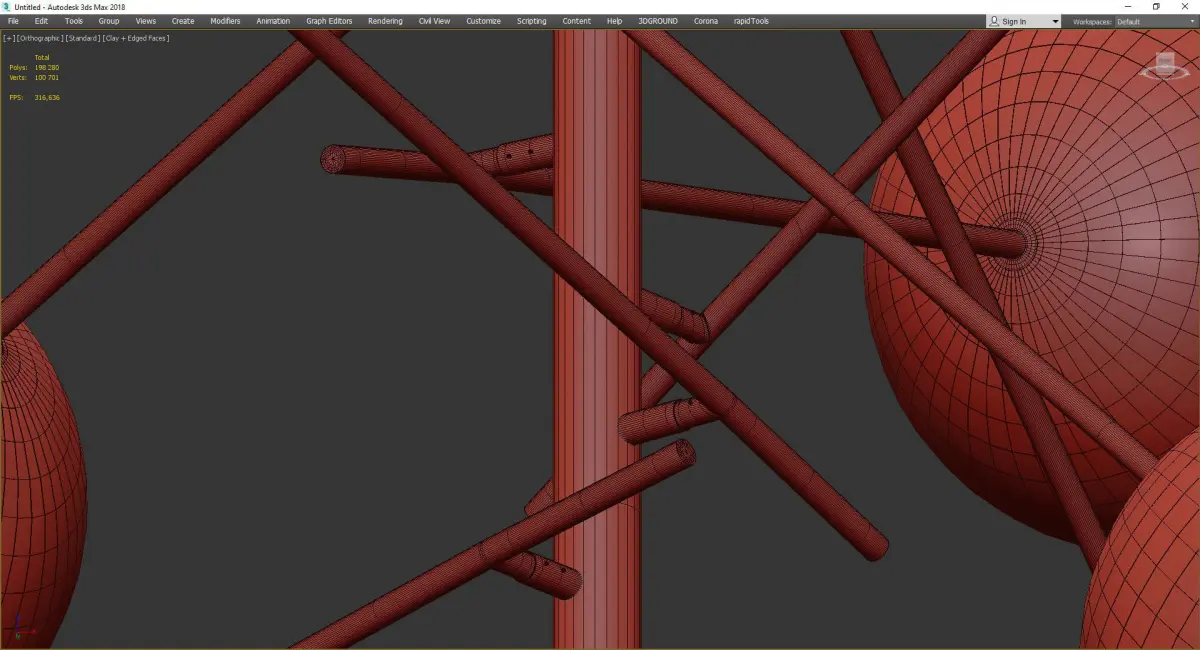Open the Modifiers menu
Image resolution: width=1200 pixels, height=650 pixels.
pos(225,21)
